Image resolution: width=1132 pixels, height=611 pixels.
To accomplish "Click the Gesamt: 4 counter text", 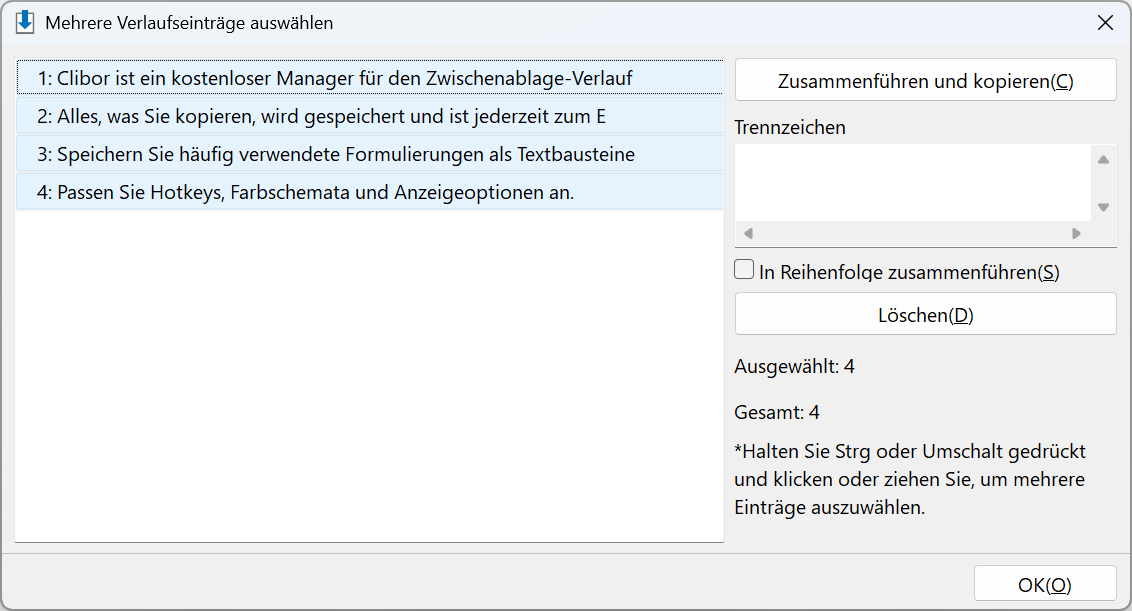I will [777, 412].
